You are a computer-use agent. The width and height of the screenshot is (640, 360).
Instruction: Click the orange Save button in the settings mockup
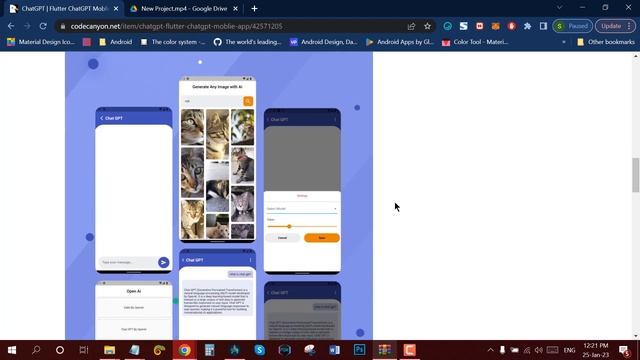[x=322, y=238]
